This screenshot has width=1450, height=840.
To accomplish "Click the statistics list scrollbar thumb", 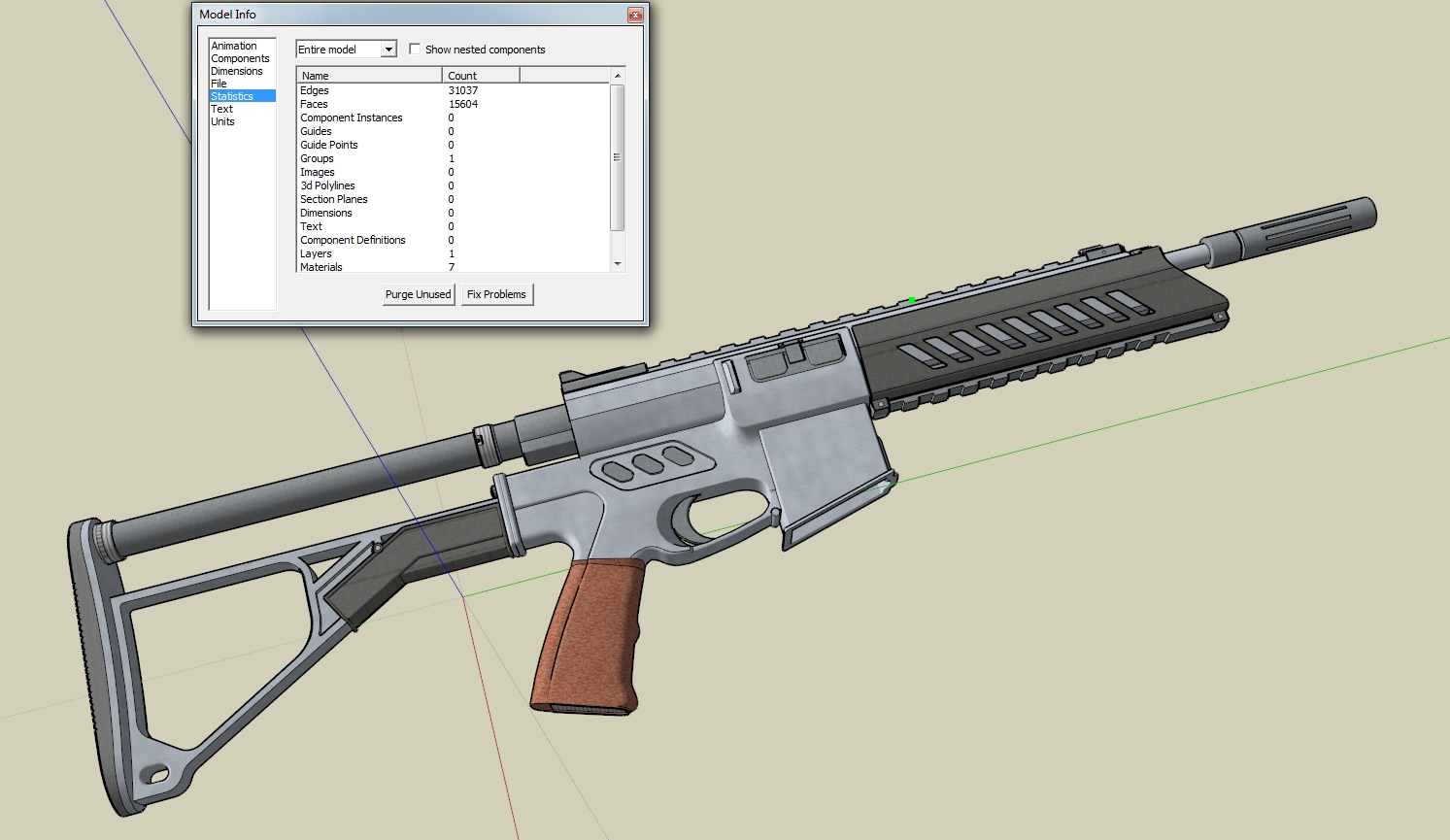I will (x=617, y=157).
